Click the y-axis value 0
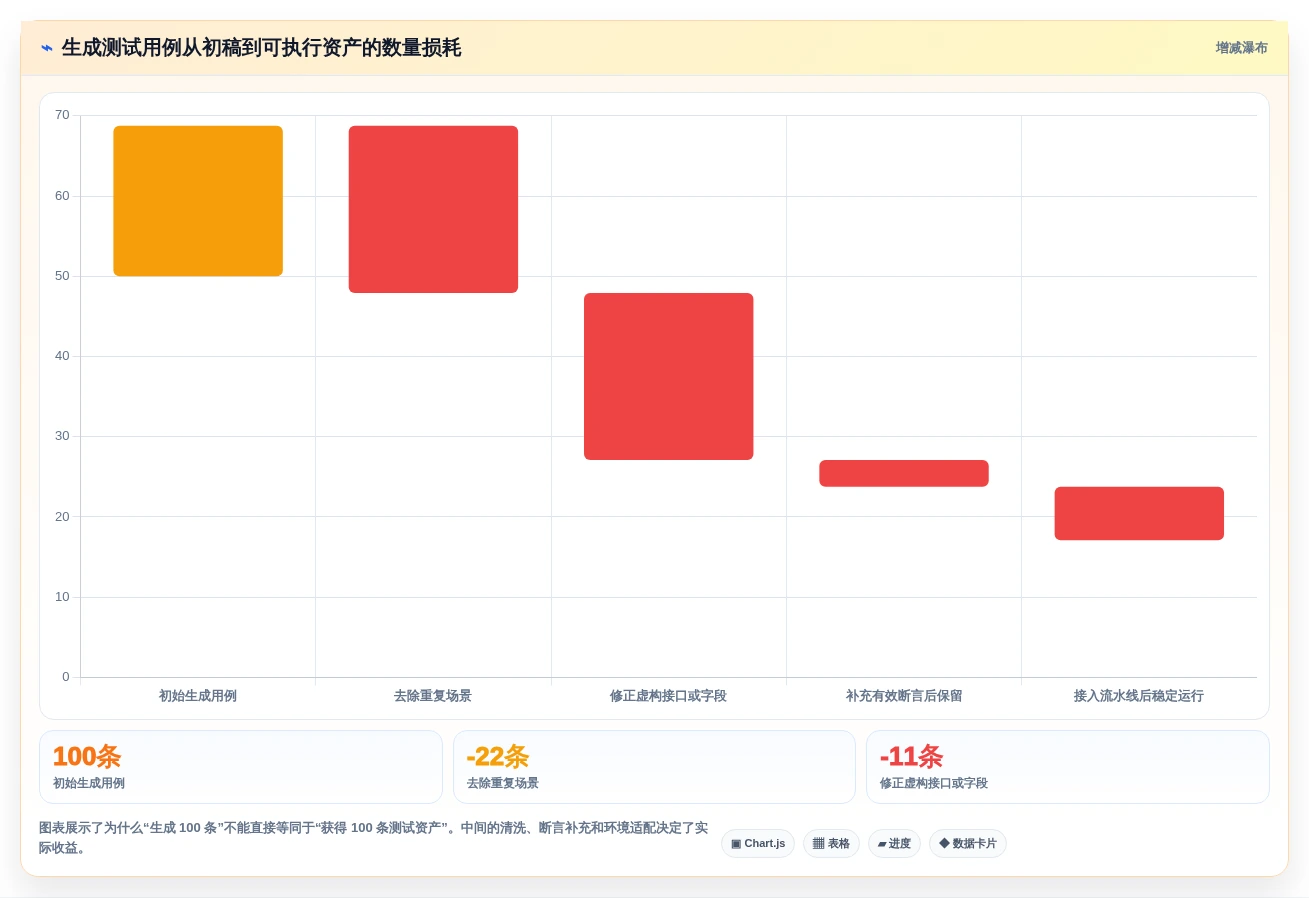 66,677
